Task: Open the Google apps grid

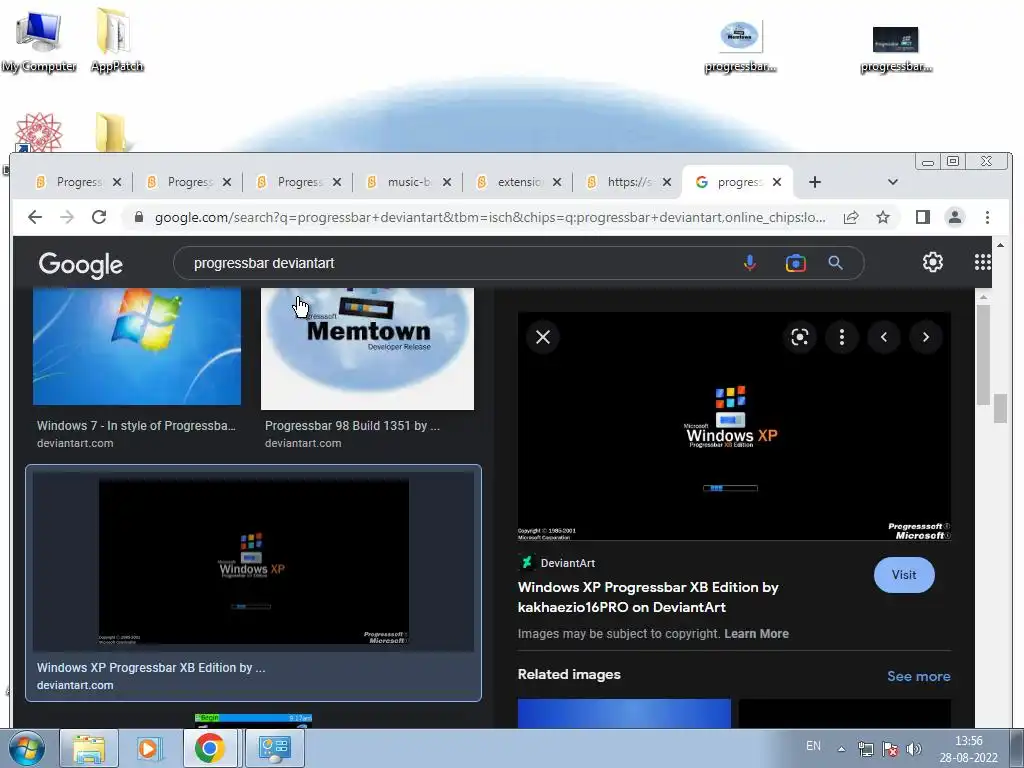Action: point(982,263)
